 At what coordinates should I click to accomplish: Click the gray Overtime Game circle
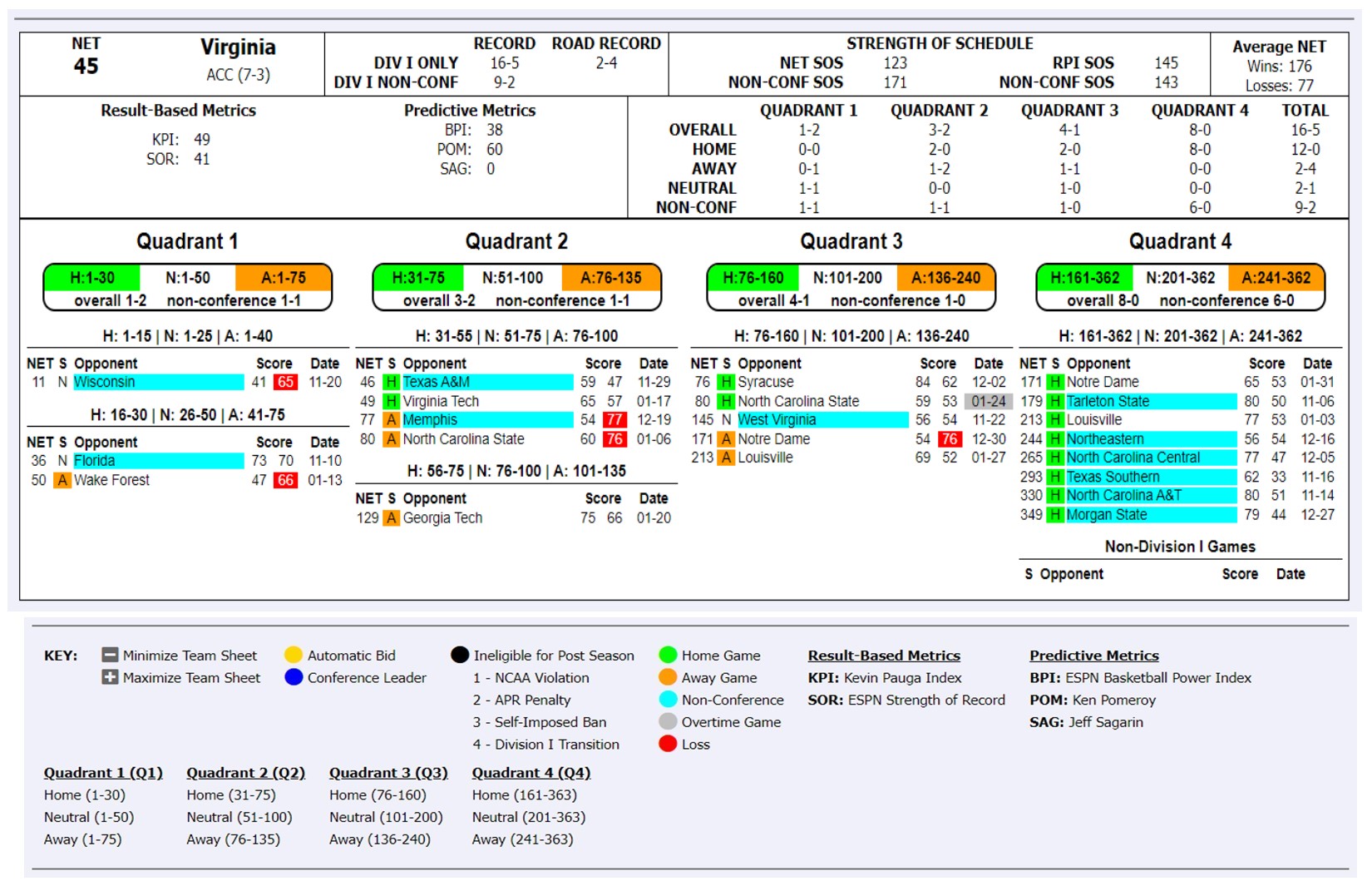pyautogui.click(x=668, y=721)
